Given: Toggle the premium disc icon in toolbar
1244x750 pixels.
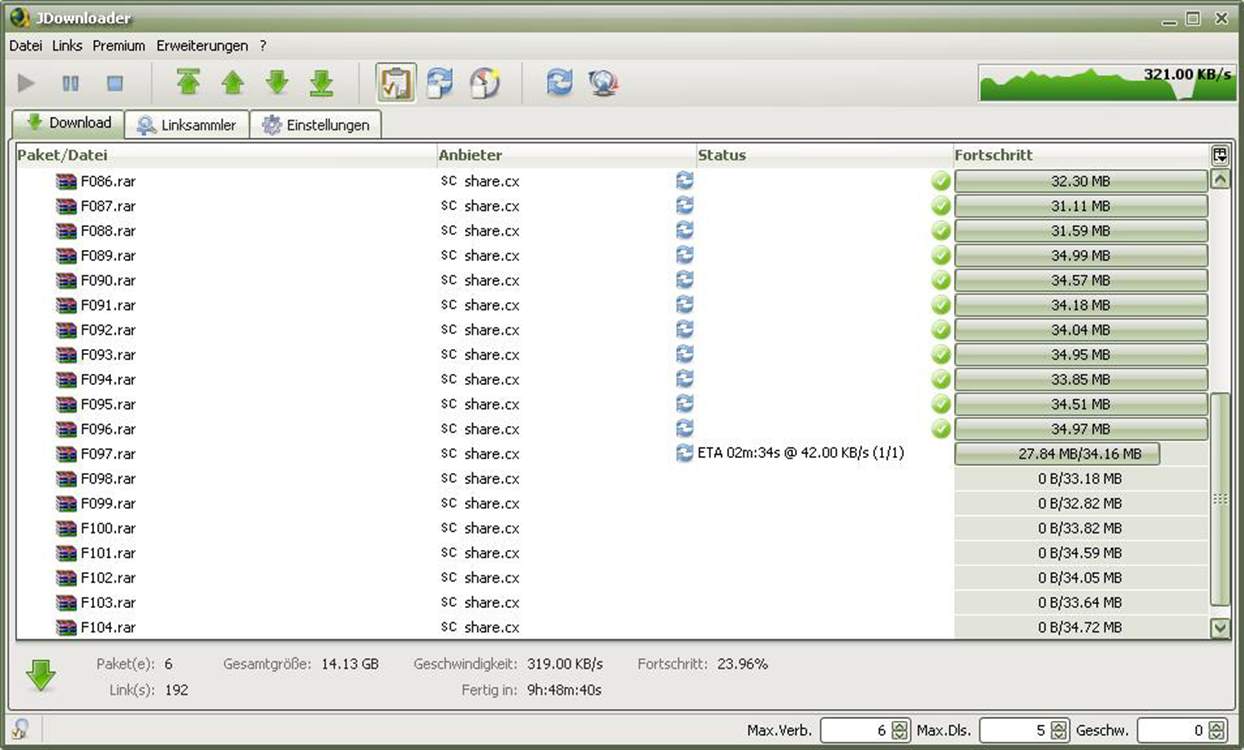Looking at the screenshot, I should (484, 83).
